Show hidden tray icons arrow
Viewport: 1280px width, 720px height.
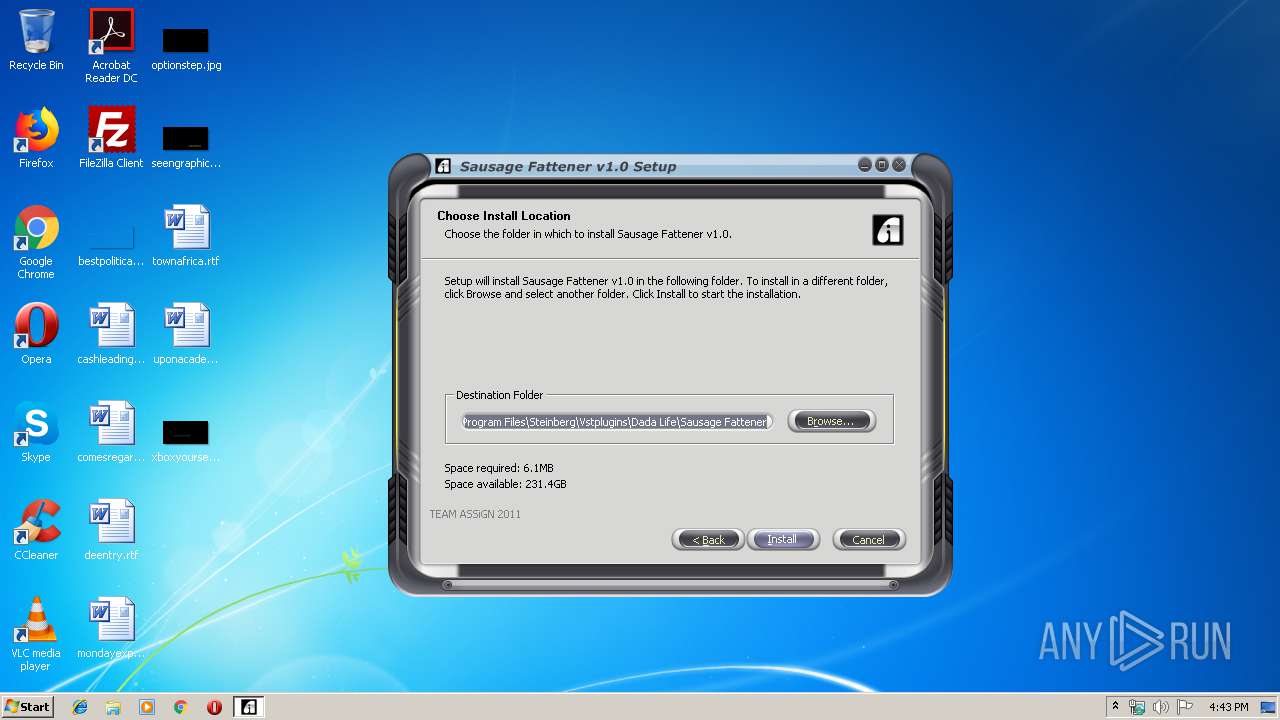(1115, 707)
